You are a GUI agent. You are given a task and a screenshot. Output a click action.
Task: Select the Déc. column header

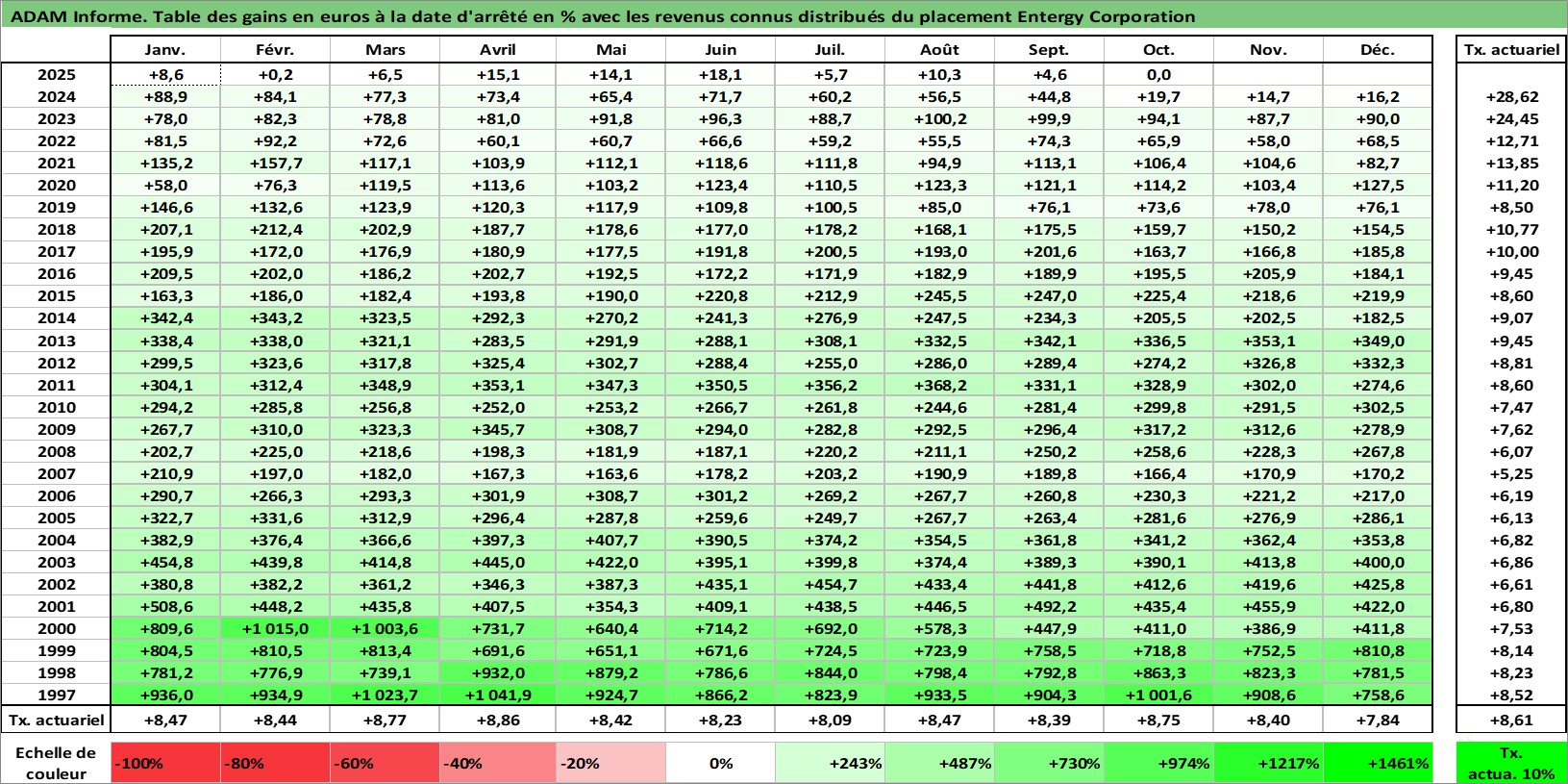tap(1378, 50)
